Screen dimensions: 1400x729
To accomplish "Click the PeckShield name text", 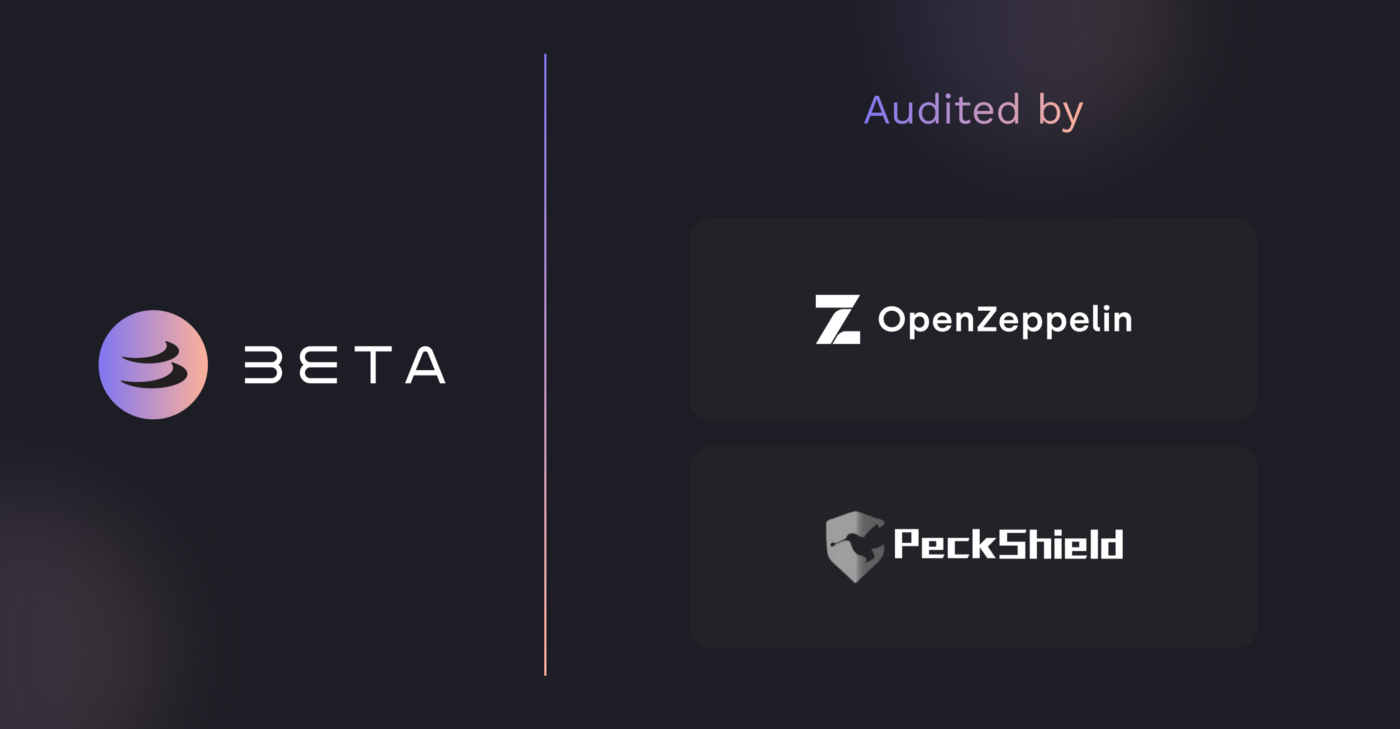I will (1008, 544).
